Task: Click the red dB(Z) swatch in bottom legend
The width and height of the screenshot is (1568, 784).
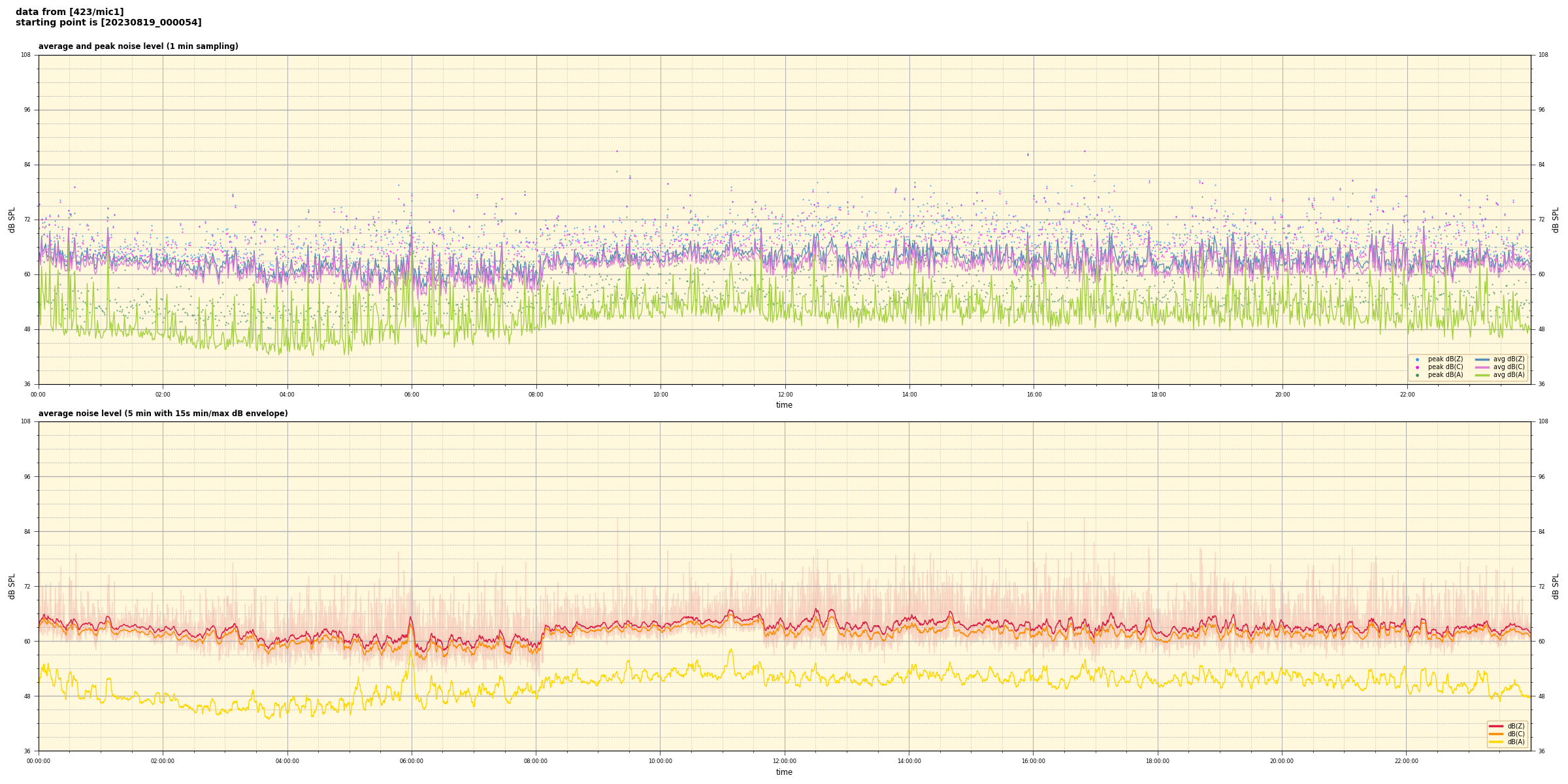Action: [x=1495, y=726]
